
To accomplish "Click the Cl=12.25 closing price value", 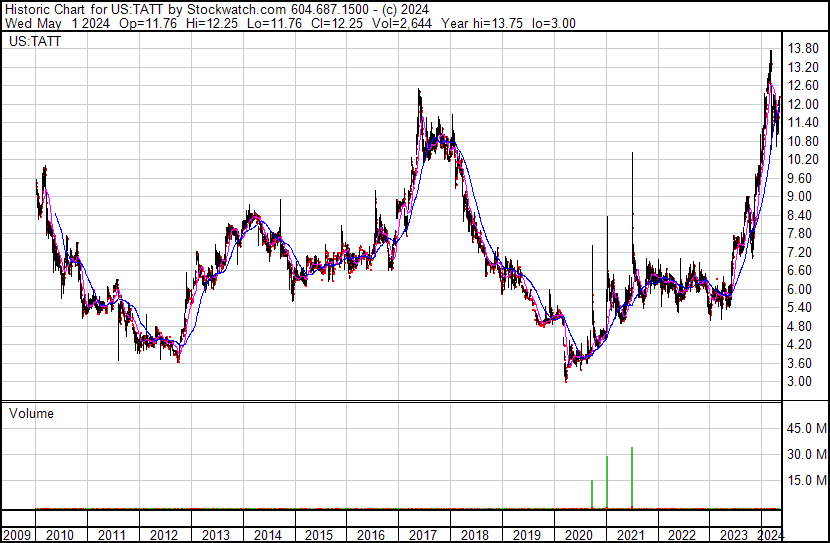I will coord(337,23).
